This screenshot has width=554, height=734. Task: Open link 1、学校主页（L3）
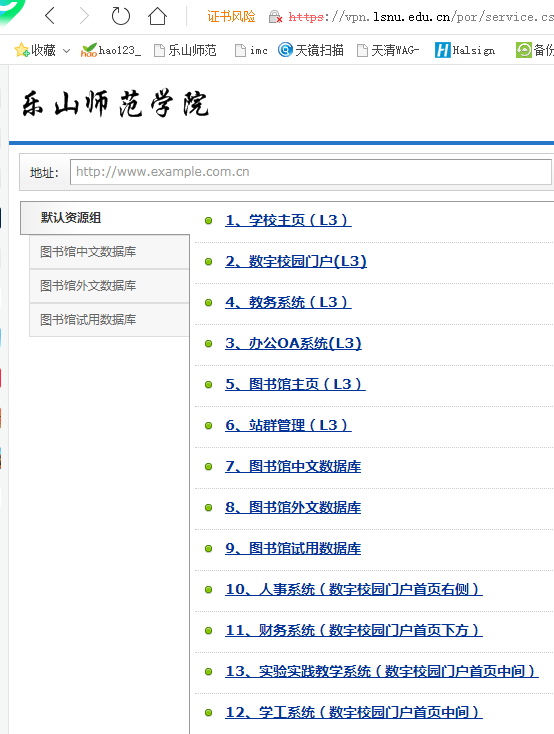click(288, 220)
